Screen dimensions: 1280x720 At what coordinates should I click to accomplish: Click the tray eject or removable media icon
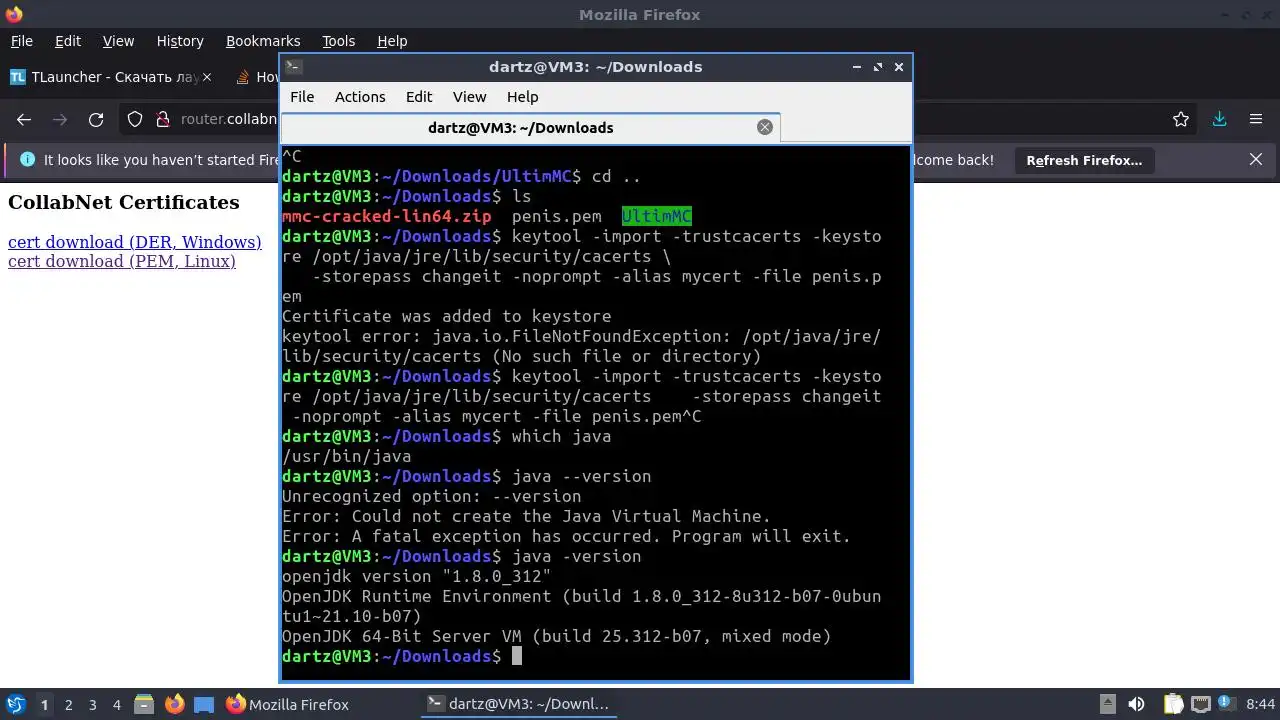(1108, 704)
